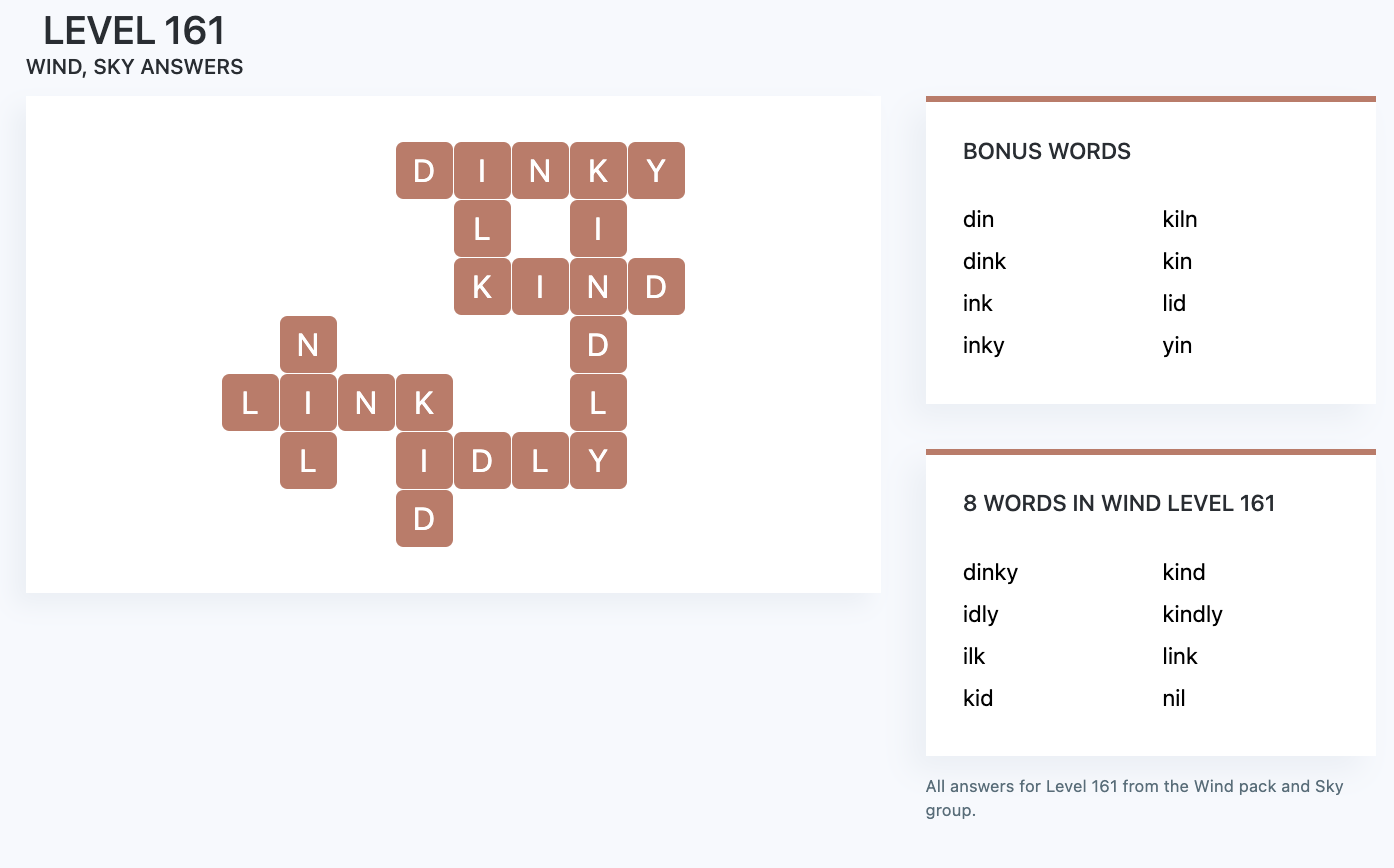Click "nil" in the level words list
Screen dimensions: 1394x868
click(x=1174, y=698)
